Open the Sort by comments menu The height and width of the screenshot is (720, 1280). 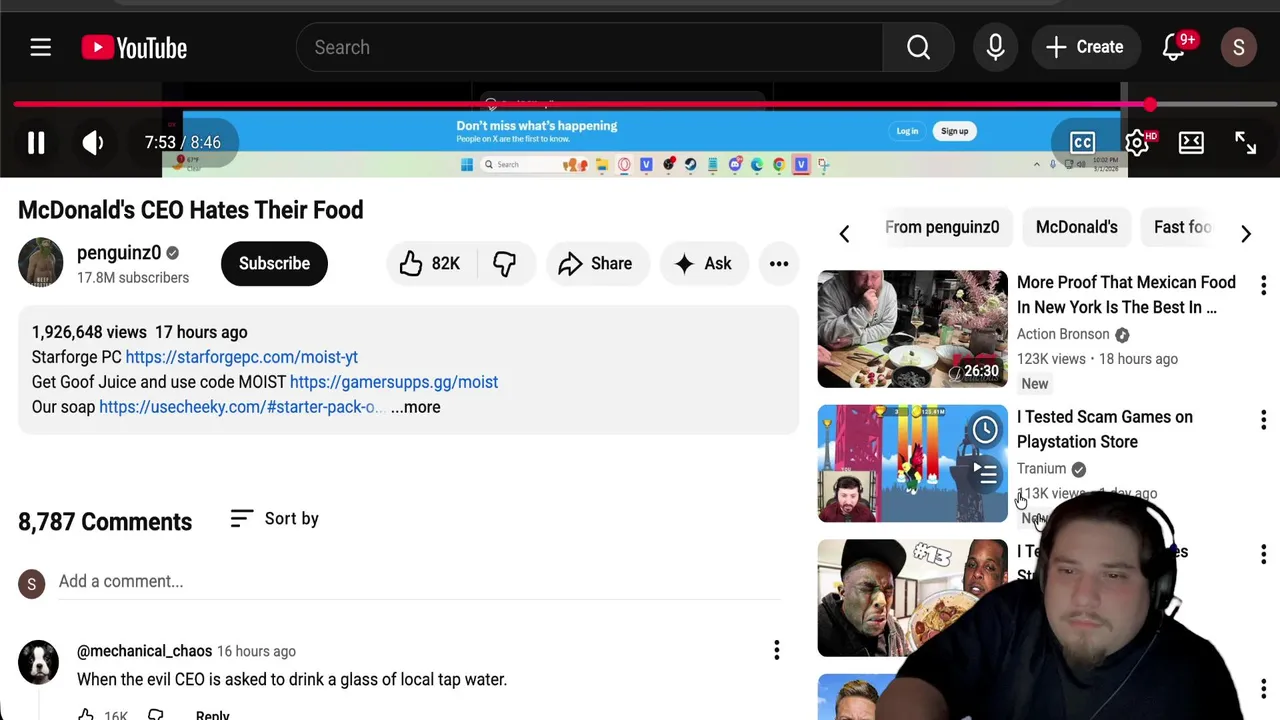point(274,518)
